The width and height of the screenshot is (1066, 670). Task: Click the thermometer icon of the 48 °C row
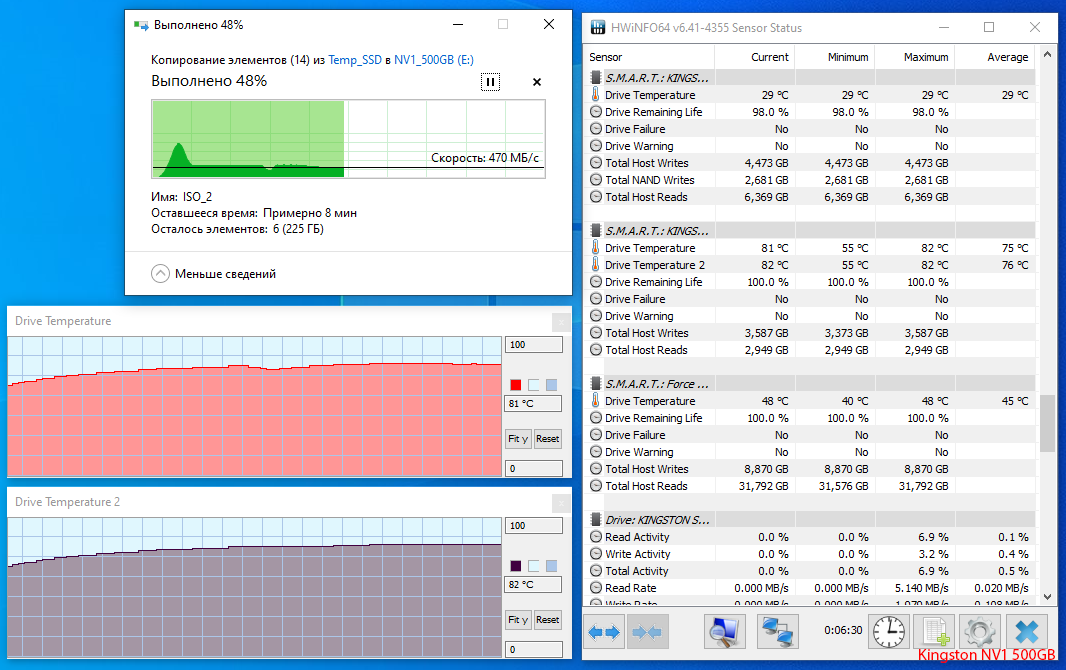(596, 400)
